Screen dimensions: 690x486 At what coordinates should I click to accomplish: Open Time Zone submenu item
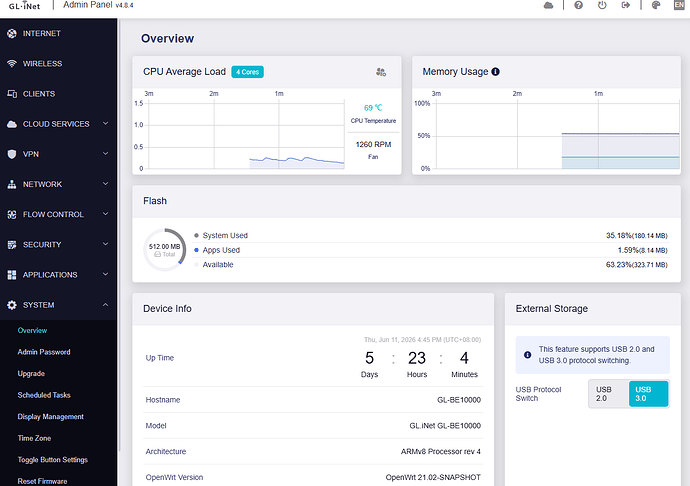(x=34, y=438)
